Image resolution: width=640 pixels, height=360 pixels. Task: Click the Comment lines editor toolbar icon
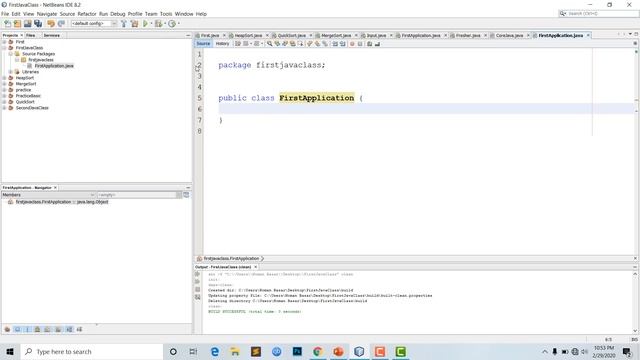coord(370,44)
